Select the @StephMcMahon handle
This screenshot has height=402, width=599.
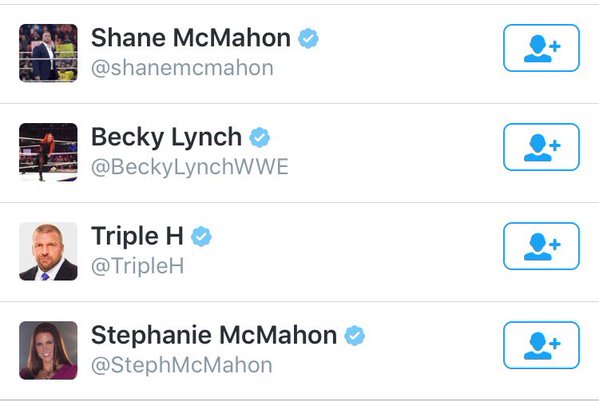click(182, 366)
